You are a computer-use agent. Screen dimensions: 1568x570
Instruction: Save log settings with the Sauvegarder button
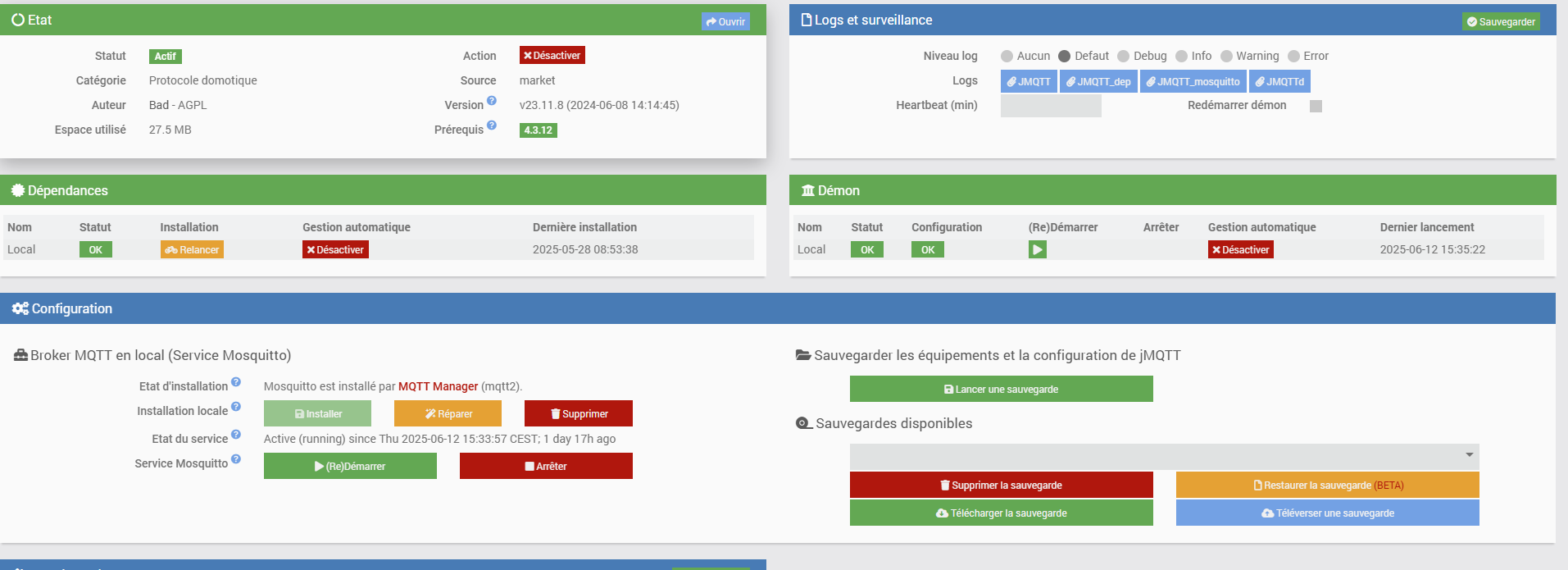coord(1501,22)
